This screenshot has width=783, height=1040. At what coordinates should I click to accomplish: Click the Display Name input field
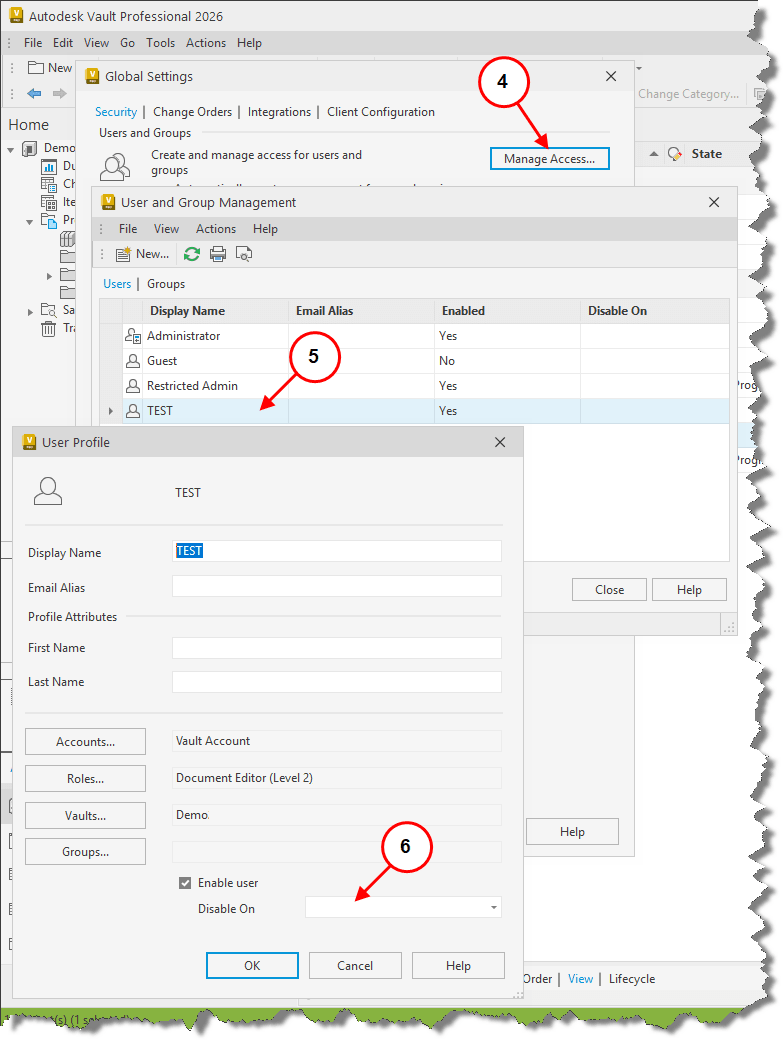(x=337, y=551)
